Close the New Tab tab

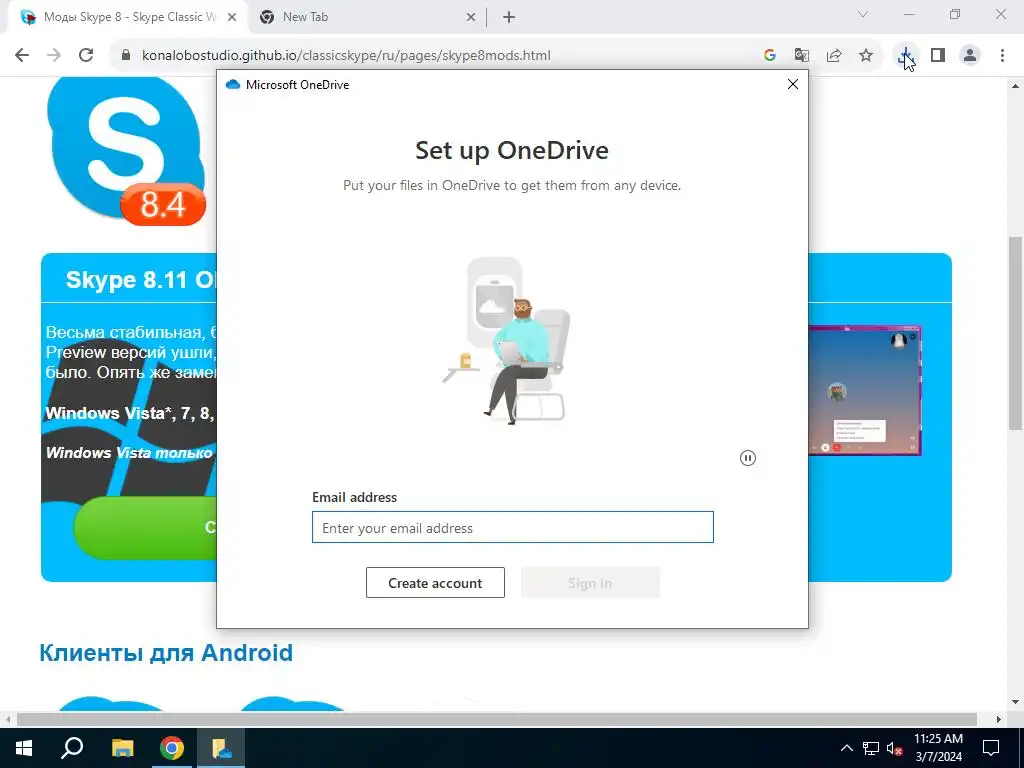471,18
